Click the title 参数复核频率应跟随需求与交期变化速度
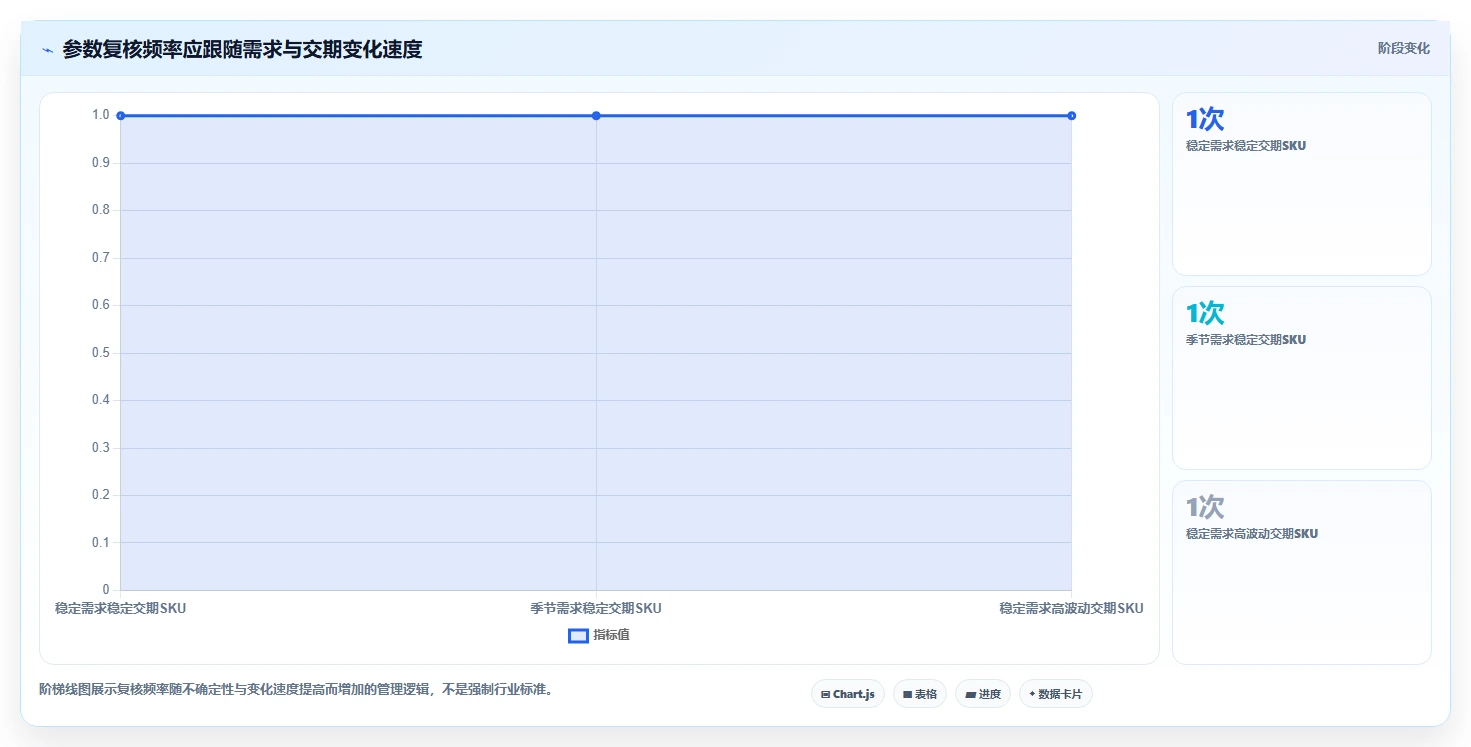This screenshot has width=1471, height=747. pos(242,49)
